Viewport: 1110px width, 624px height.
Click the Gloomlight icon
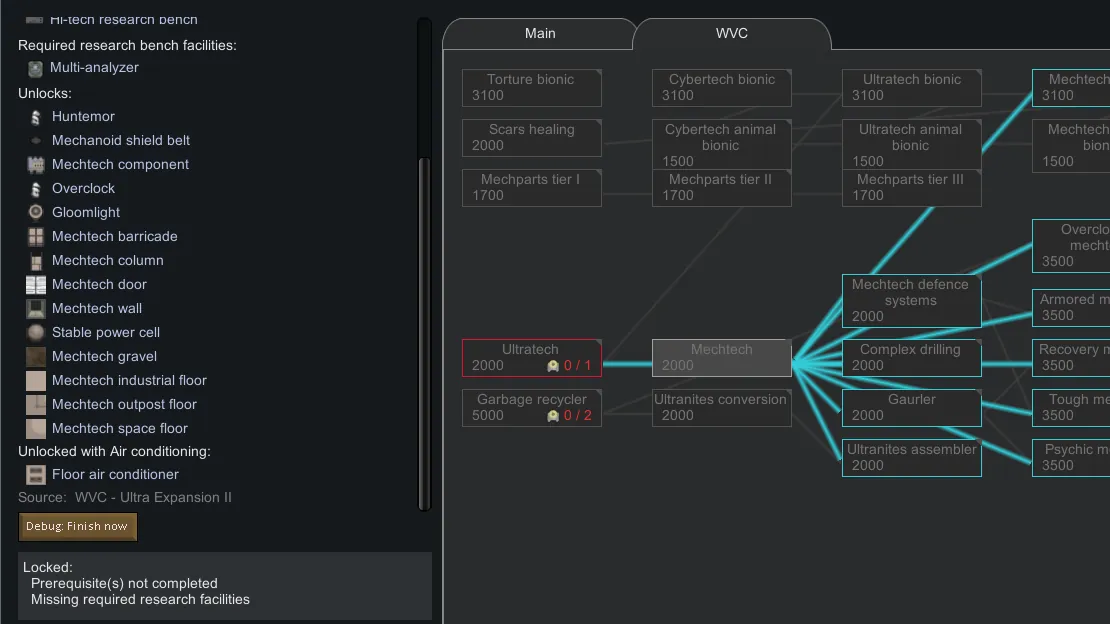(x=36, y=213)
